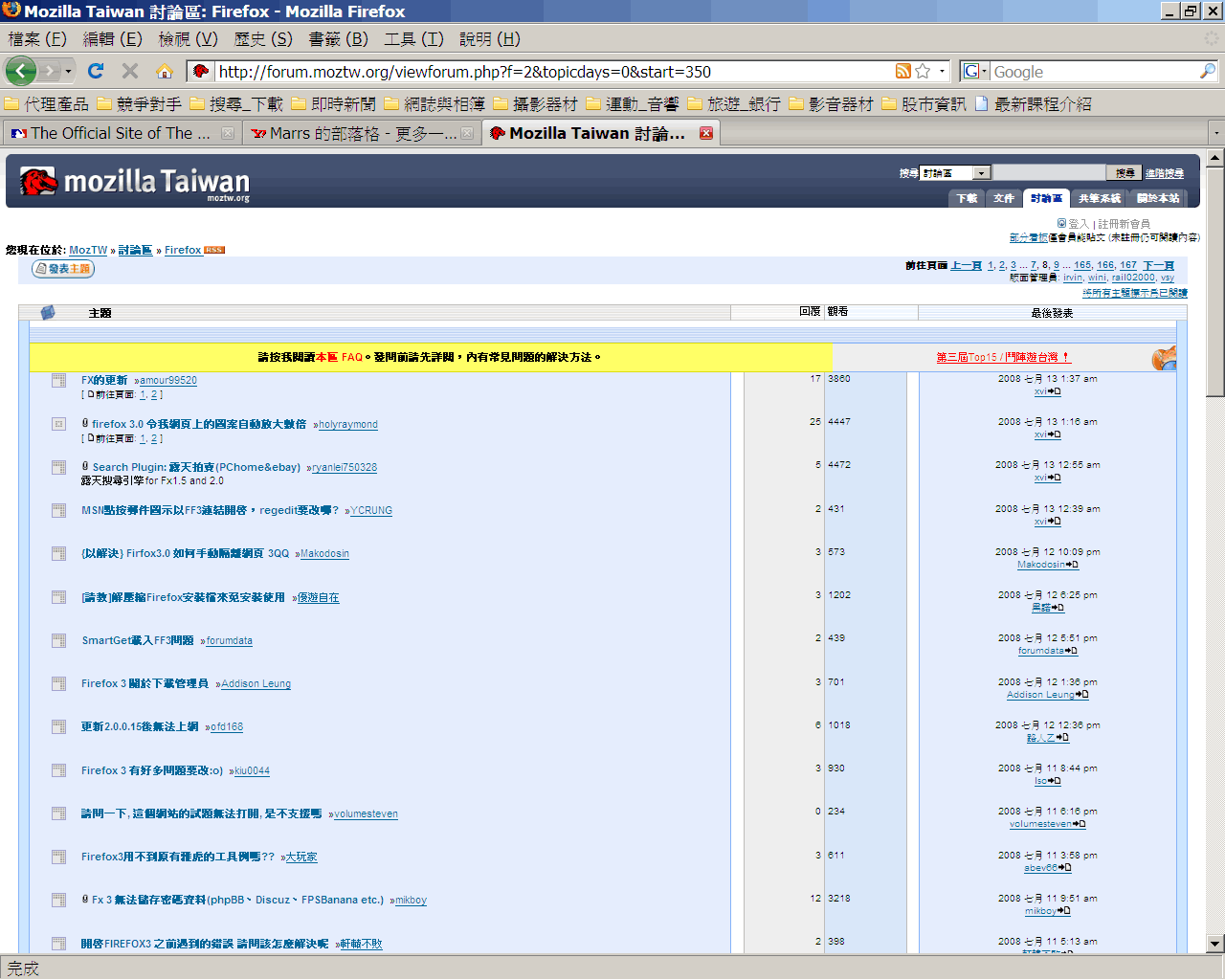Click the address bar URL field
Screen dimensions: 1225x980
pos(553,72)
